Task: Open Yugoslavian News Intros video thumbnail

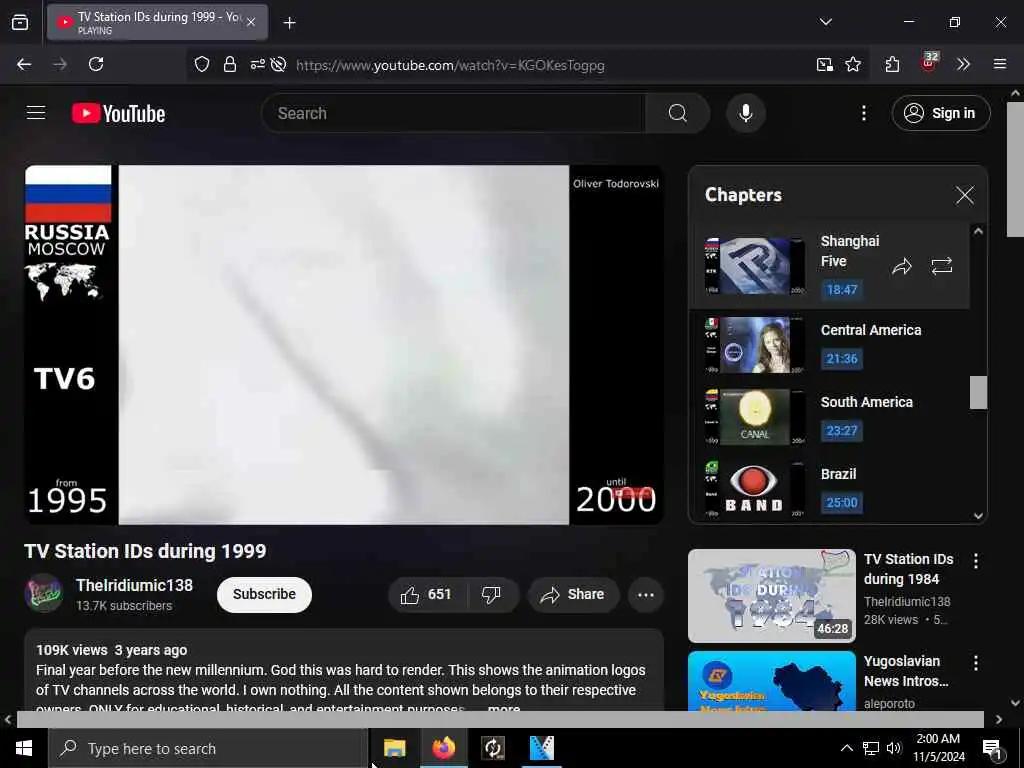Action: 771,680
